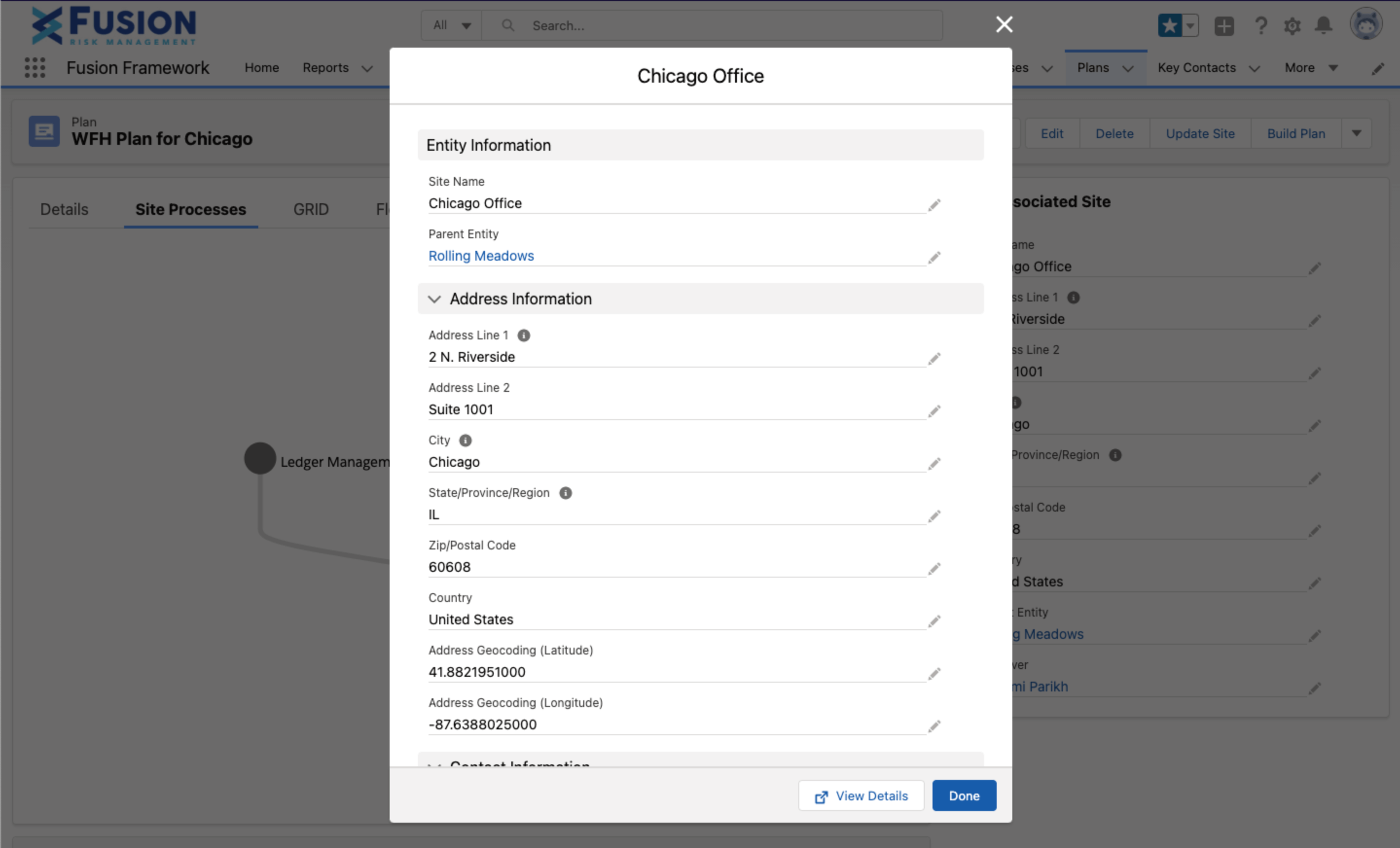Expand the Contact Information section
Screen dimensions: 1400x848
(436, 762)
